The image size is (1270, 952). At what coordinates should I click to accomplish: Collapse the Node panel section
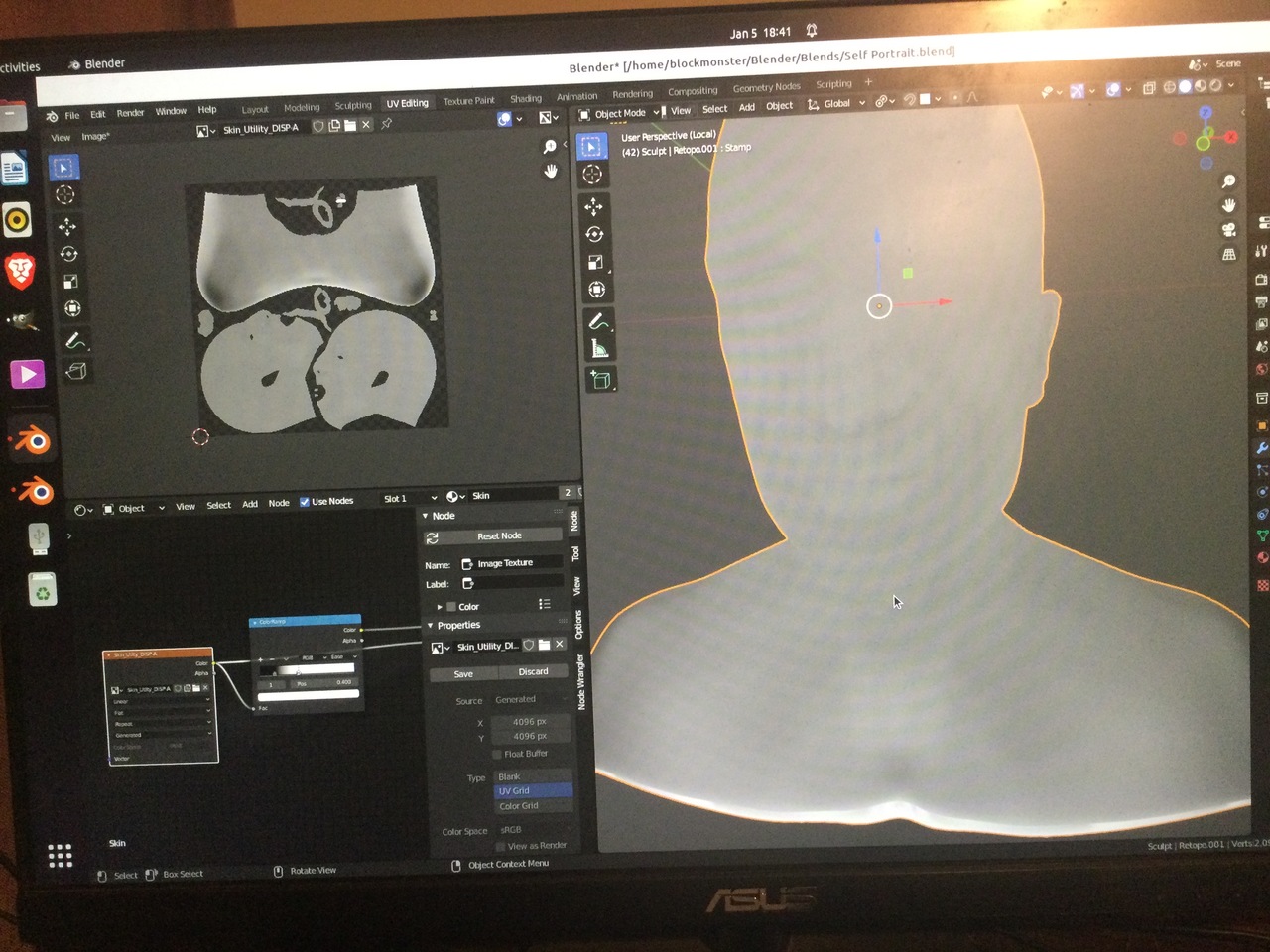click(x=426, y=516)
